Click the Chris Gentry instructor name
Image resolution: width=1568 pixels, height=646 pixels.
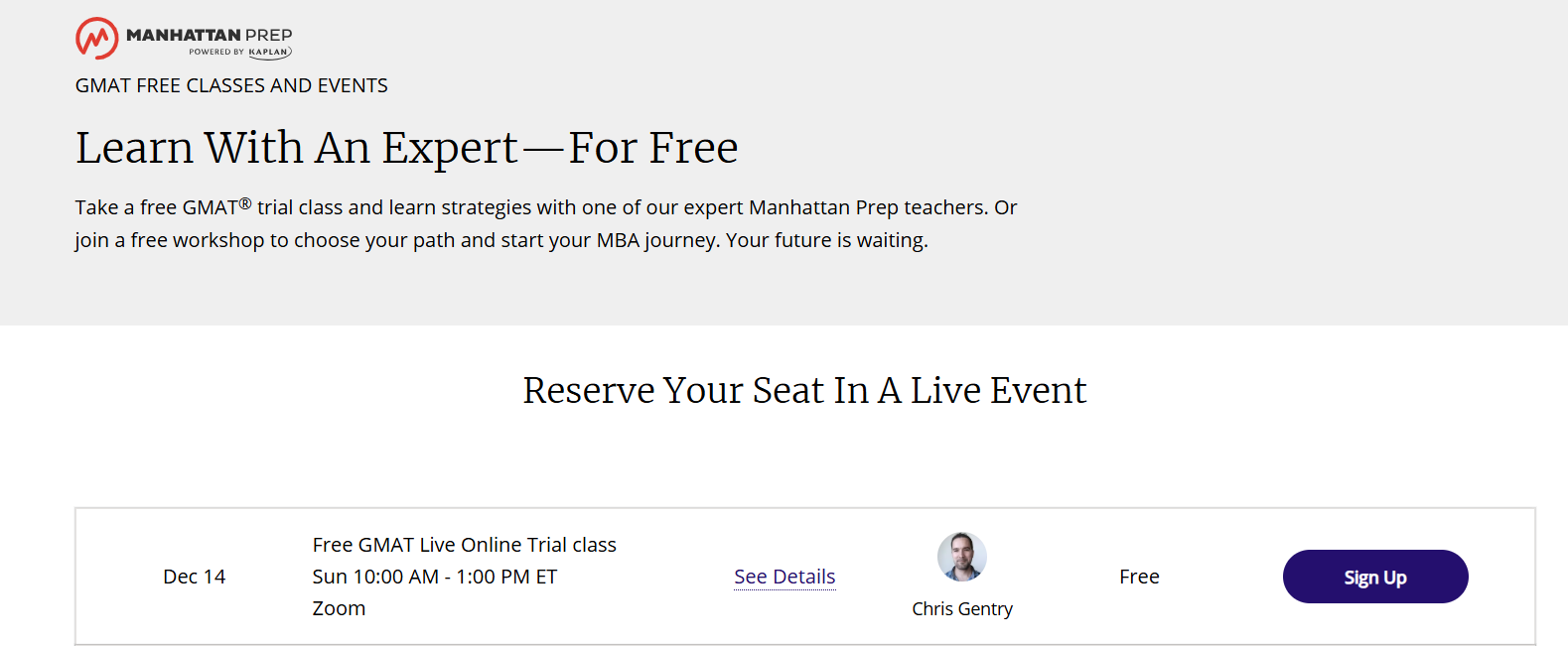[961, 608]
